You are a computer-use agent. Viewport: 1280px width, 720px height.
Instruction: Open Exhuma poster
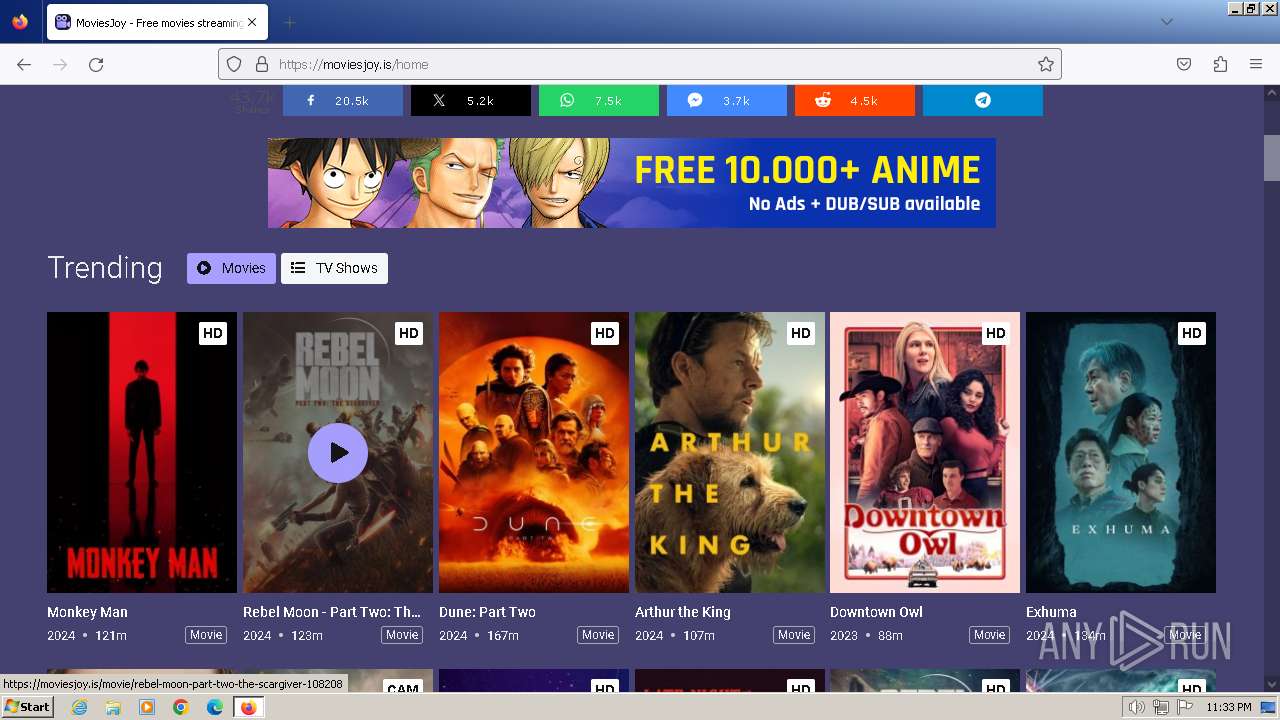(x=1121, y=452)
